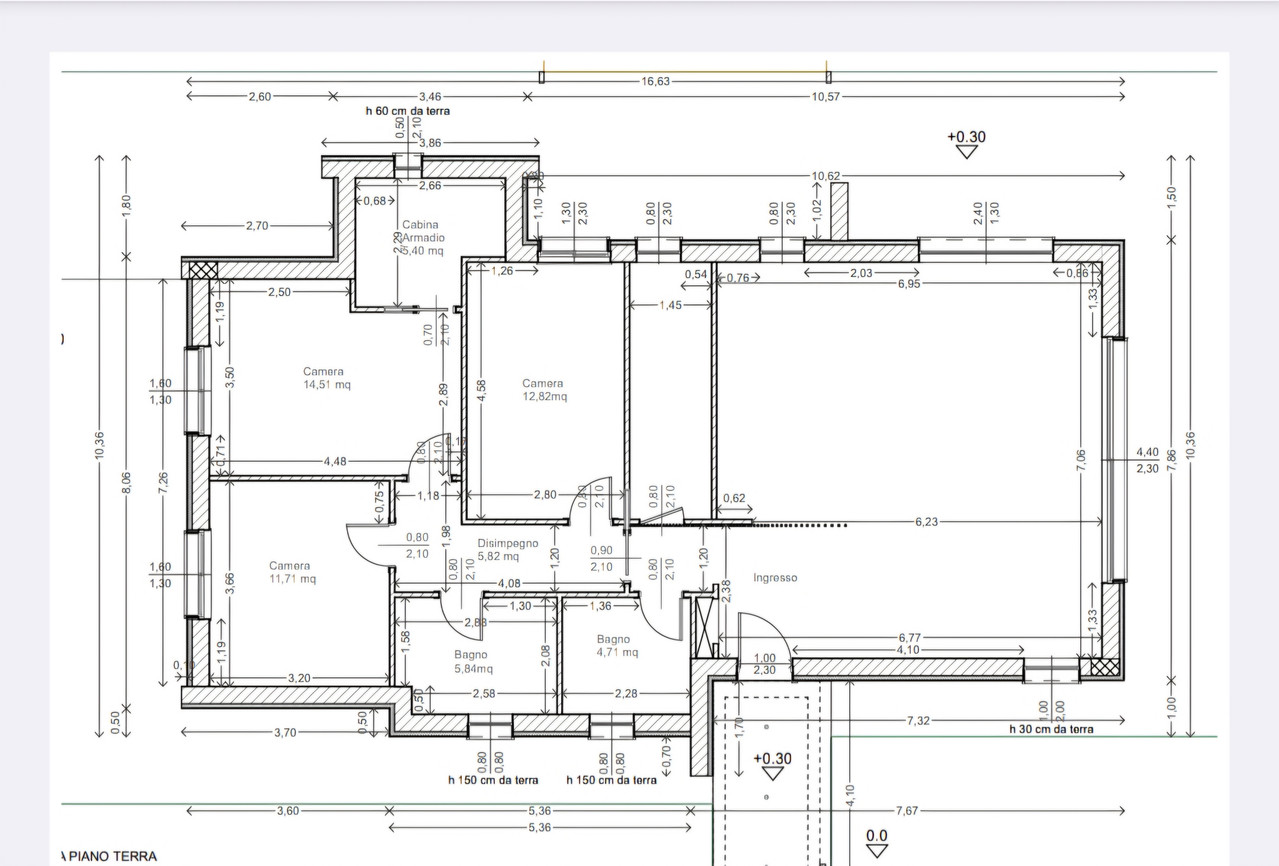Click the '3,70' dimension value
The image size is (1279, 866).
click(x=285, y=733)
